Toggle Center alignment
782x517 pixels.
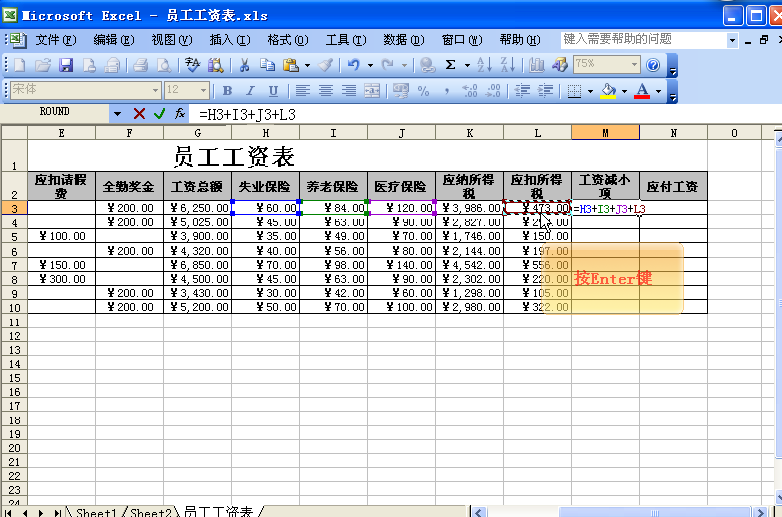pyautogui.click(x=326, y=91)
